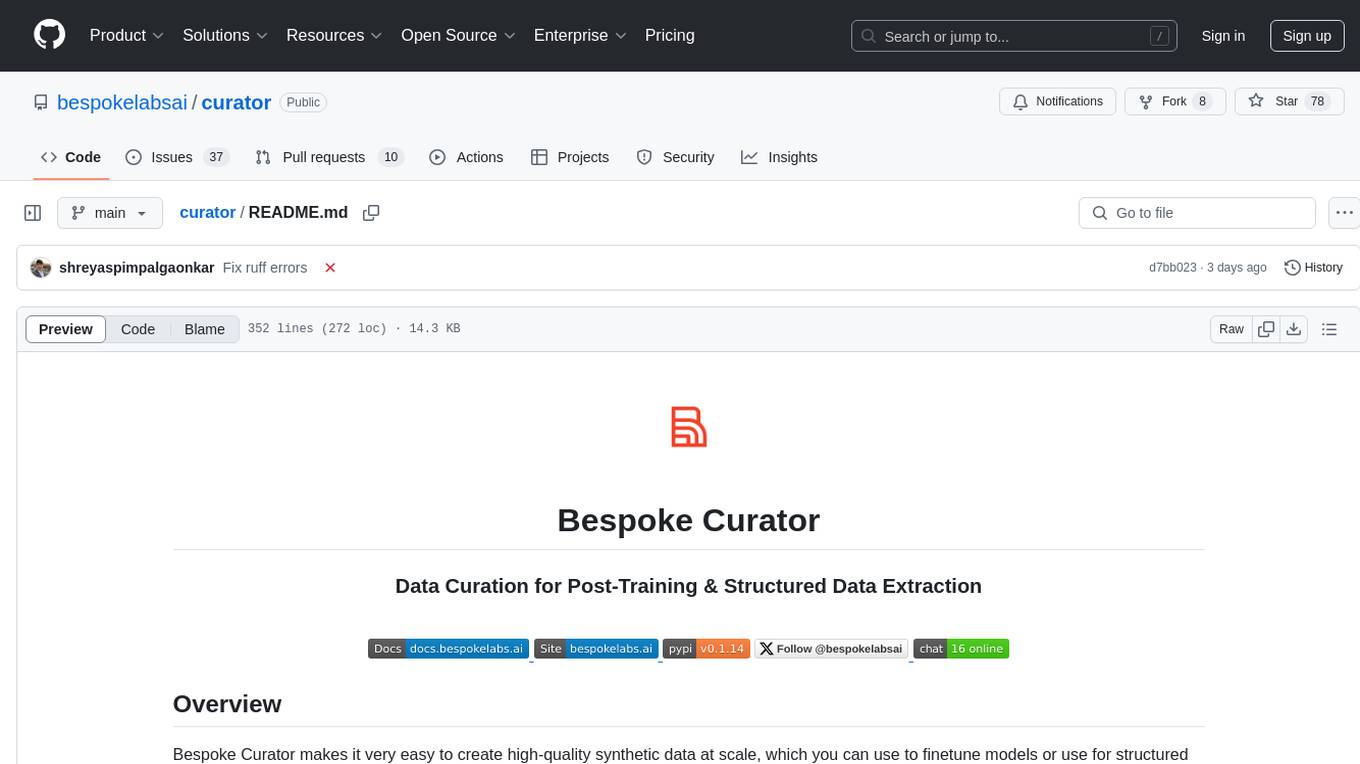The width and height of the screenshot is (1360, 764).
Task: Select the Preview view
Action: tap(66, 329)
